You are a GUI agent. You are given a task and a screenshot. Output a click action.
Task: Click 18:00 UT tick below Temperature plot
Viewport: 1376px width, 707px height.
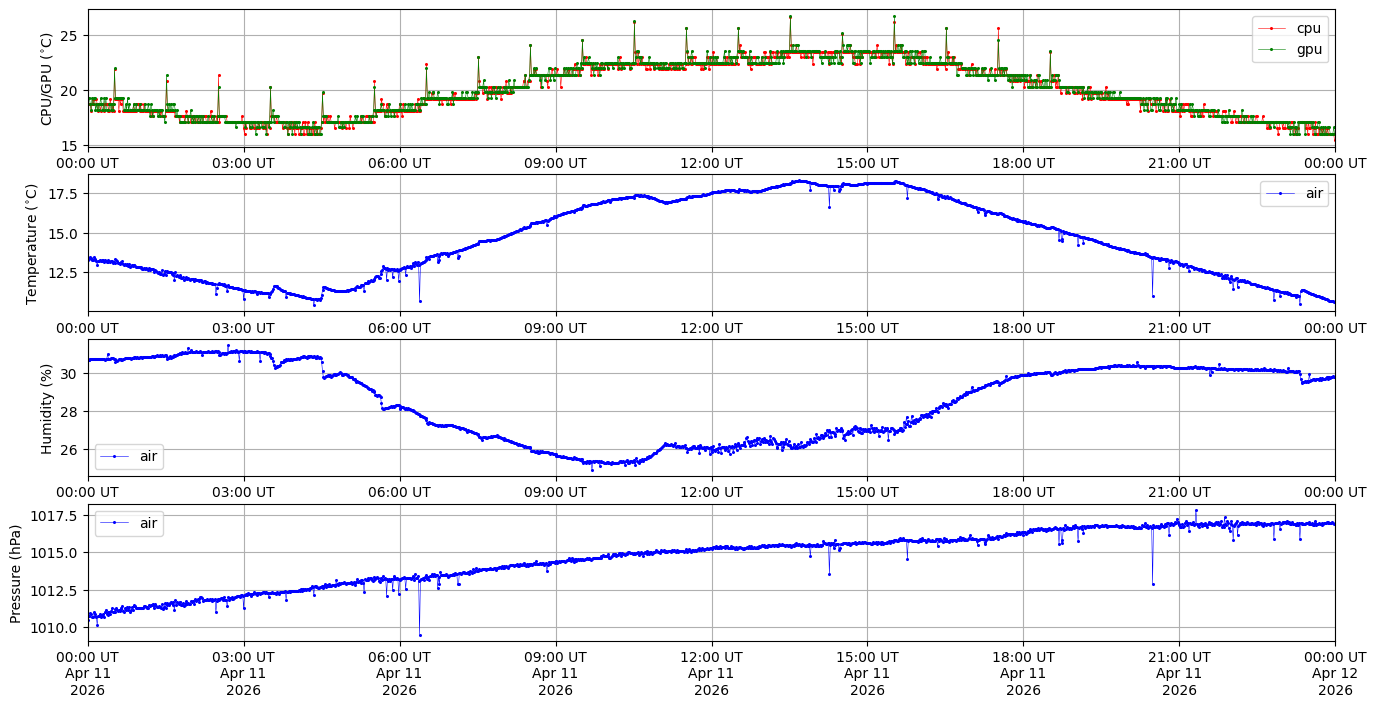(x=1023, y=327)
